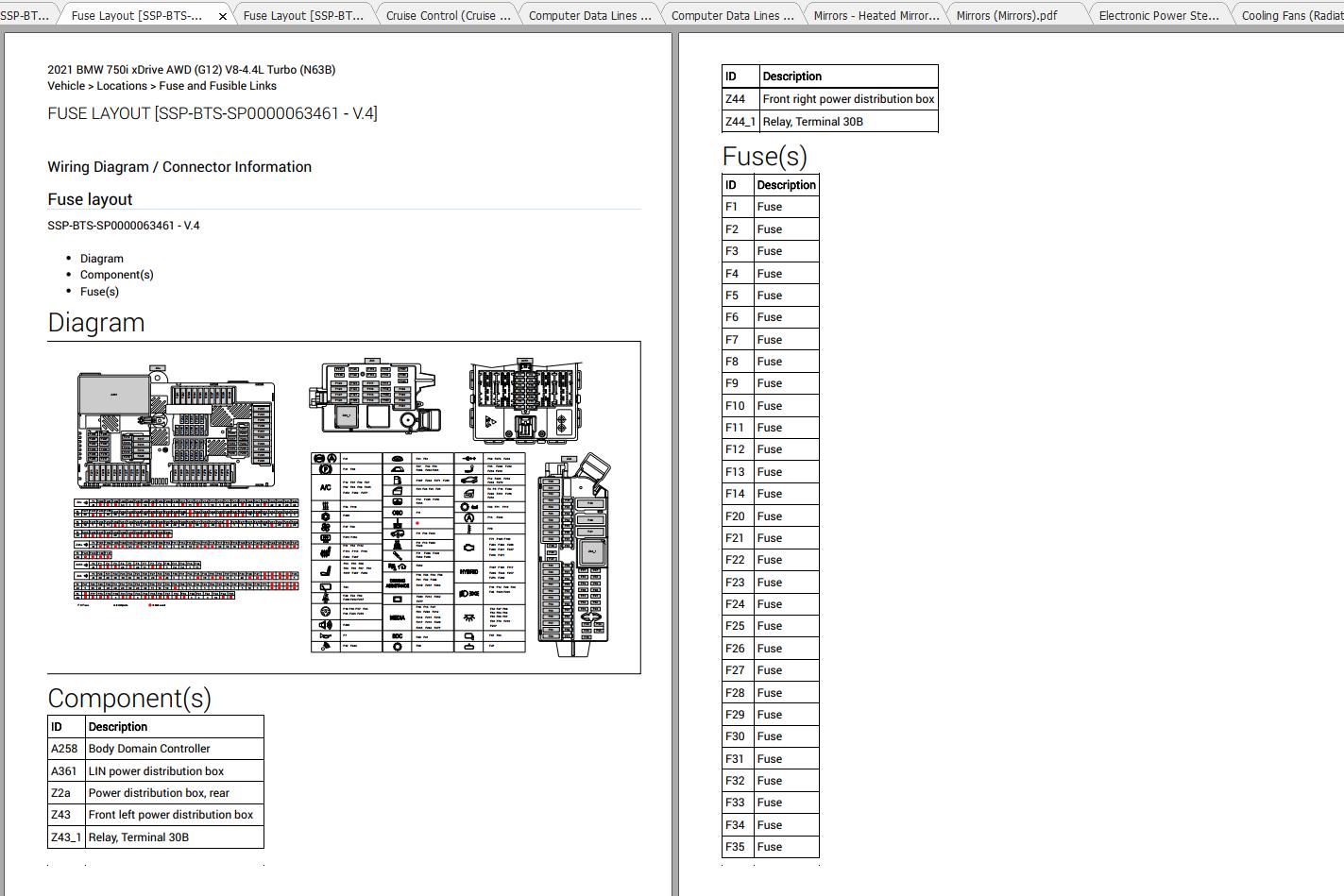The image size is (1344, 896).
Task: Close the active Fuse Layout tab
Action: tap(223, 16)
